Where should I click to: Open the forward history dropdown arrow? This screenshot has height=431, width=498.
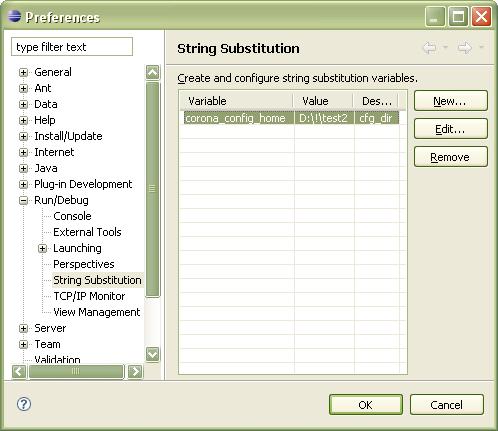coord(481,47)
